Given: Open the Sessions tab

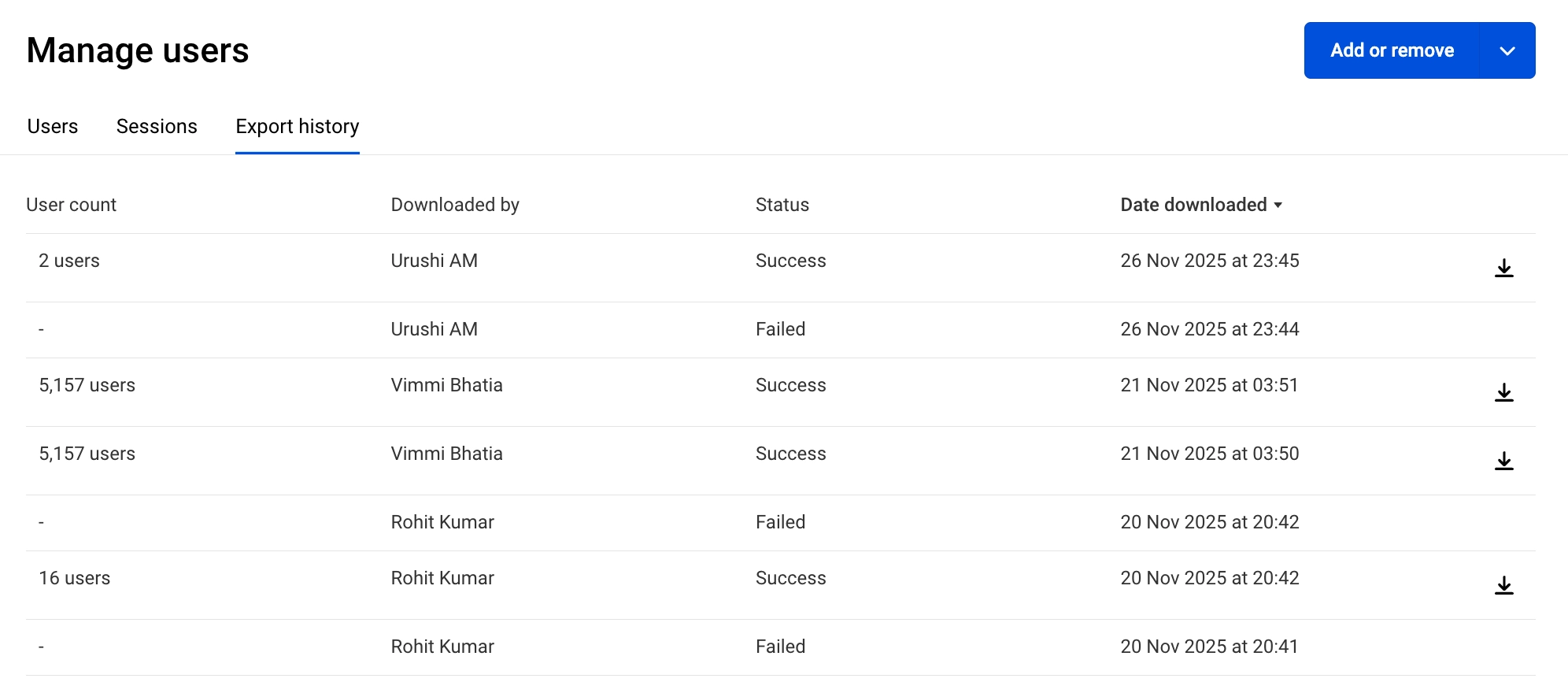Looking at the screenshot, I should click(157, 127).
